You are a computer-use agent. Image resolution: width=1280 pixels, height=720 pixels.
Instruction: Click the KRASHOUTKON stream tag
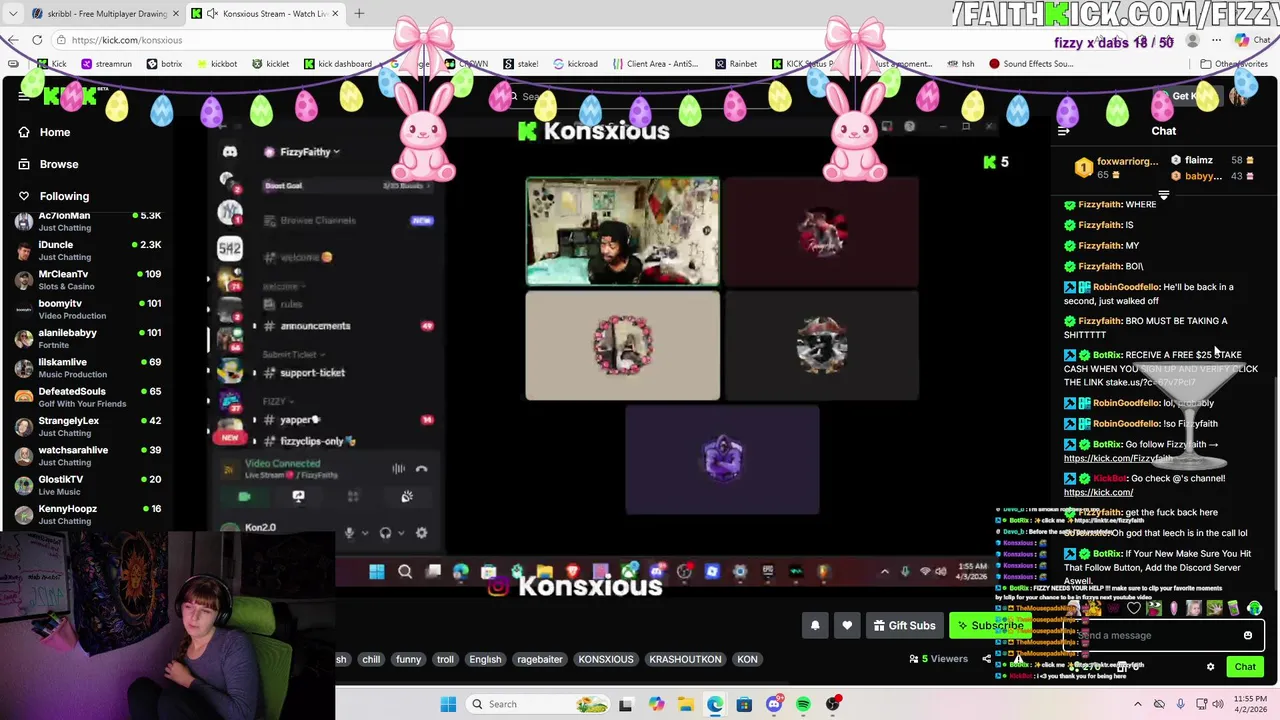685,659
